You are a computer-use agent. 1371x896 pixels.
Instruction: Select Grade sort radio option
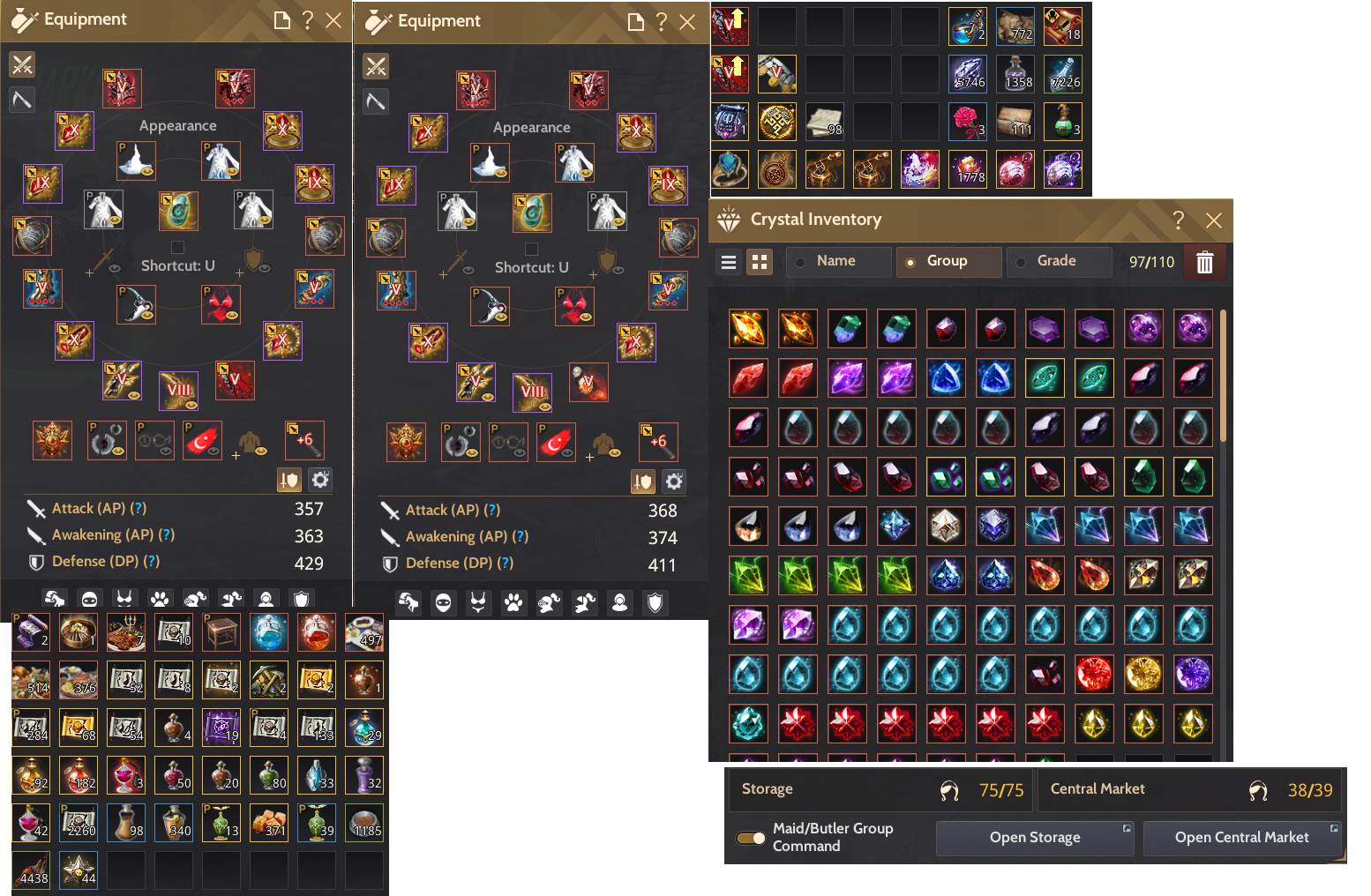1060,262
